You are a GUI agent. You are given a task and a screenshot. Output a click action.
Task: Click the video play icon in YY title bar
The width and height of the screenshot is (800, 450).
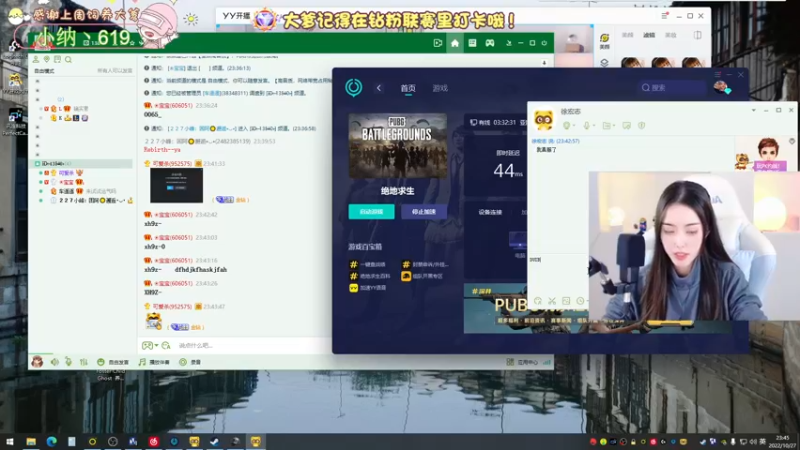437,43
